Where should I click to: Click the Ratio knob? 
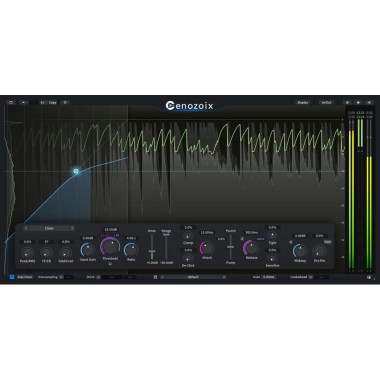point(131,250)
